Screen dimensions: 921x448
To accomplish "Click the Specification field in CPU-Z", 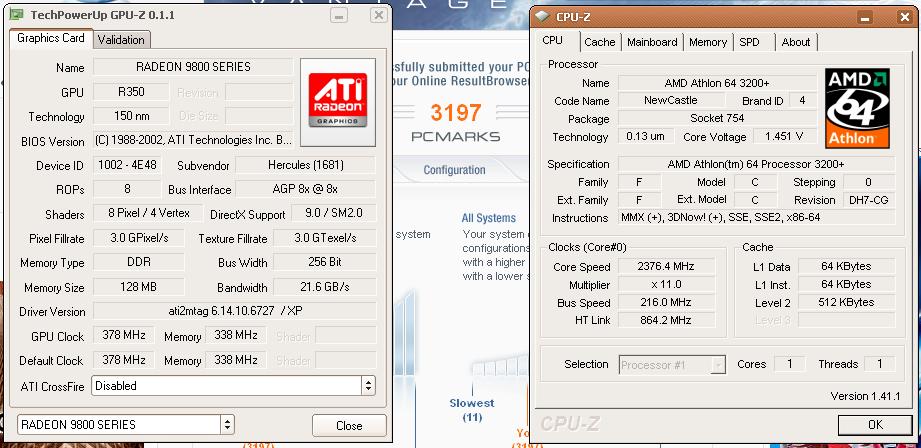I will [x=757, y=164].
